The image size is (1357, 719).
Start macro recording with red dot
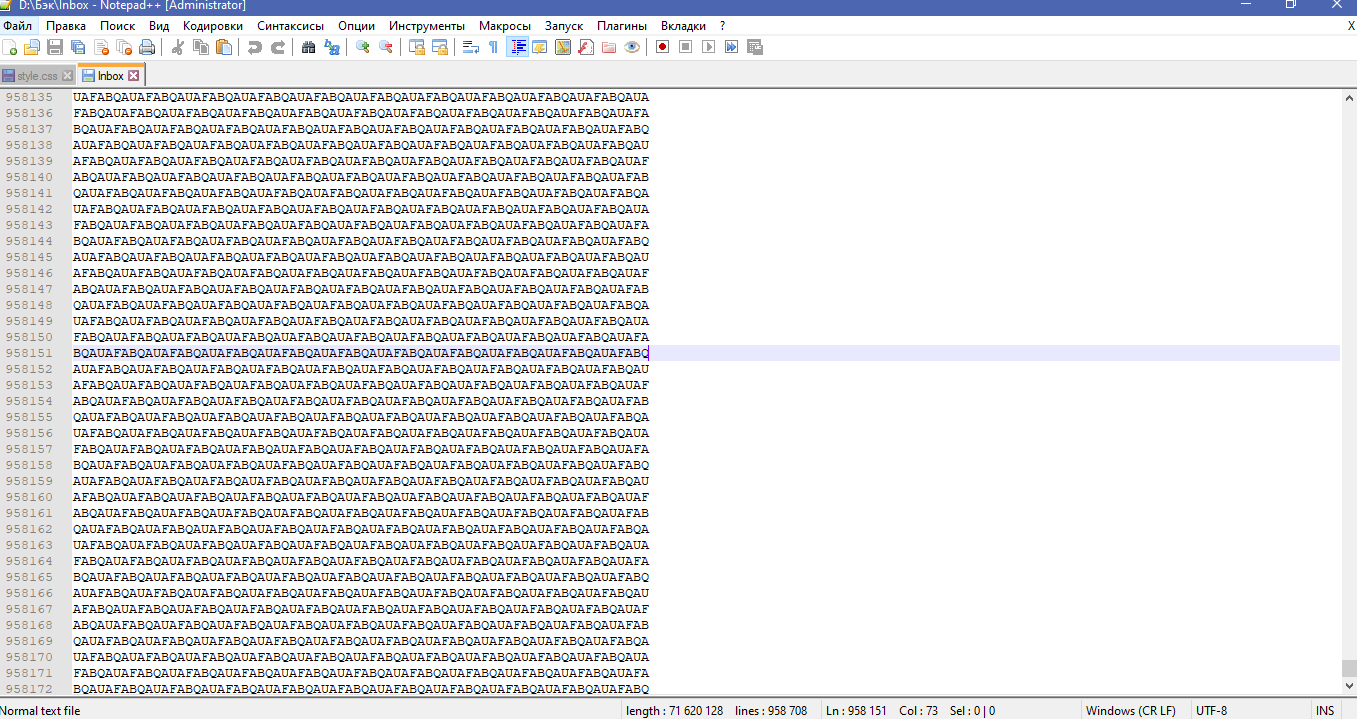(662, 47)
